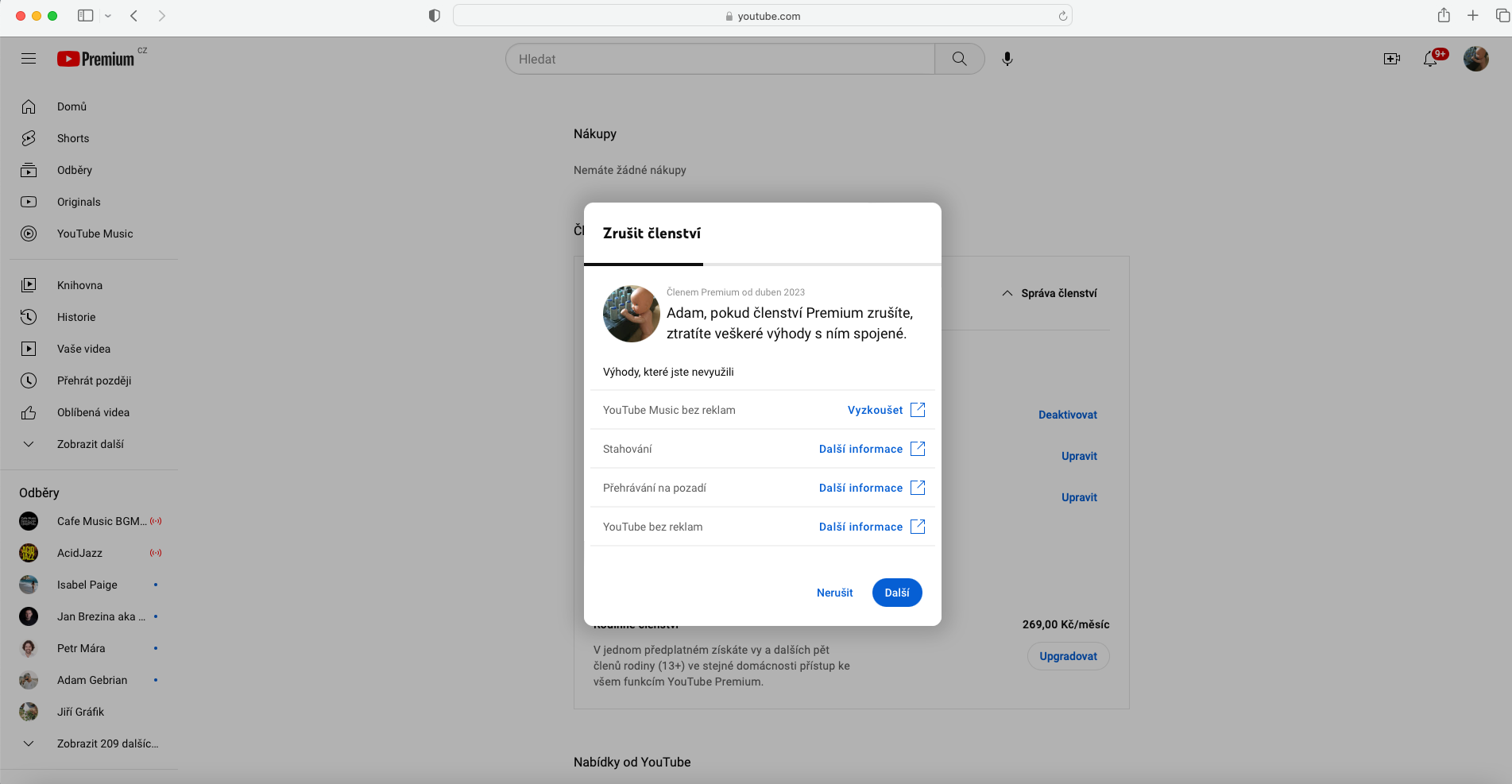
Task: Click the Hledat search input field
Action: click(x=720, y=59)
